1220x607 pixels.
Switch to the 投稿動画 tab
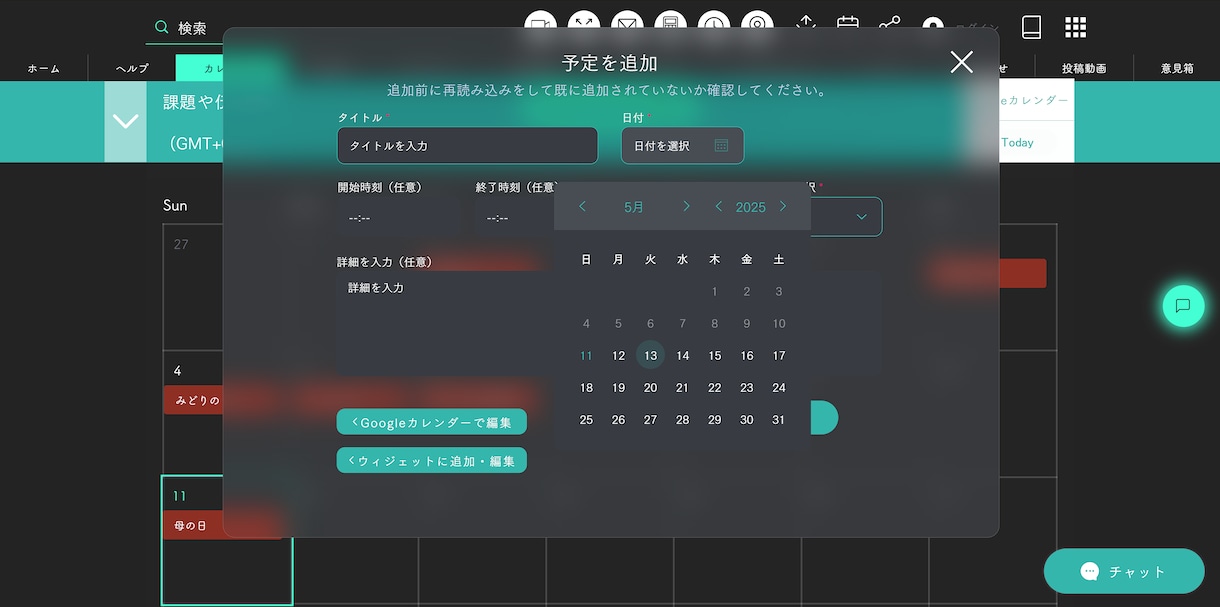1084,68
